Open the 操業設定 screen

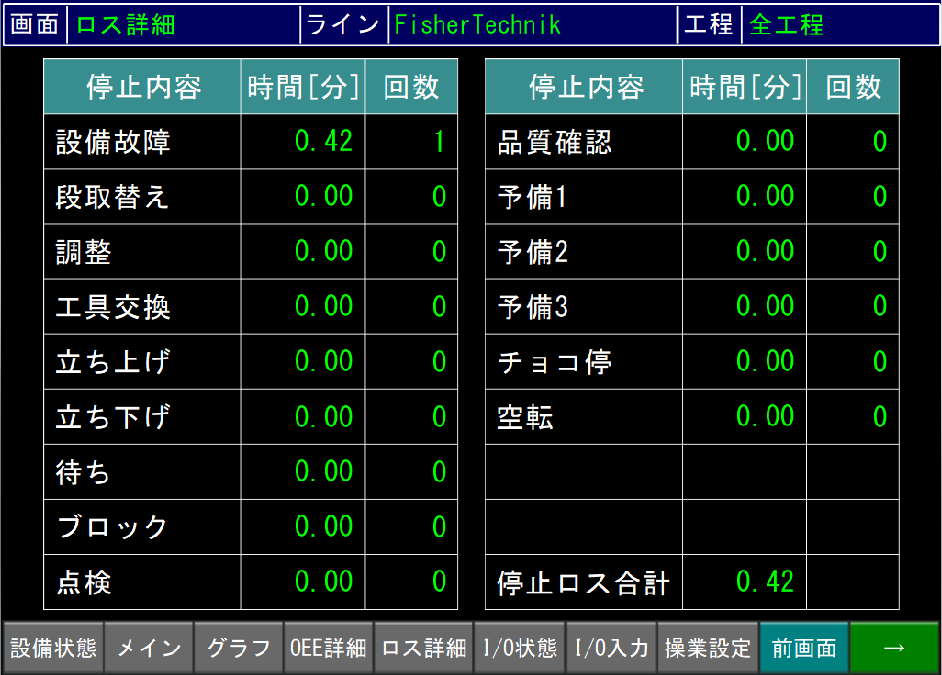click(708, 647)
